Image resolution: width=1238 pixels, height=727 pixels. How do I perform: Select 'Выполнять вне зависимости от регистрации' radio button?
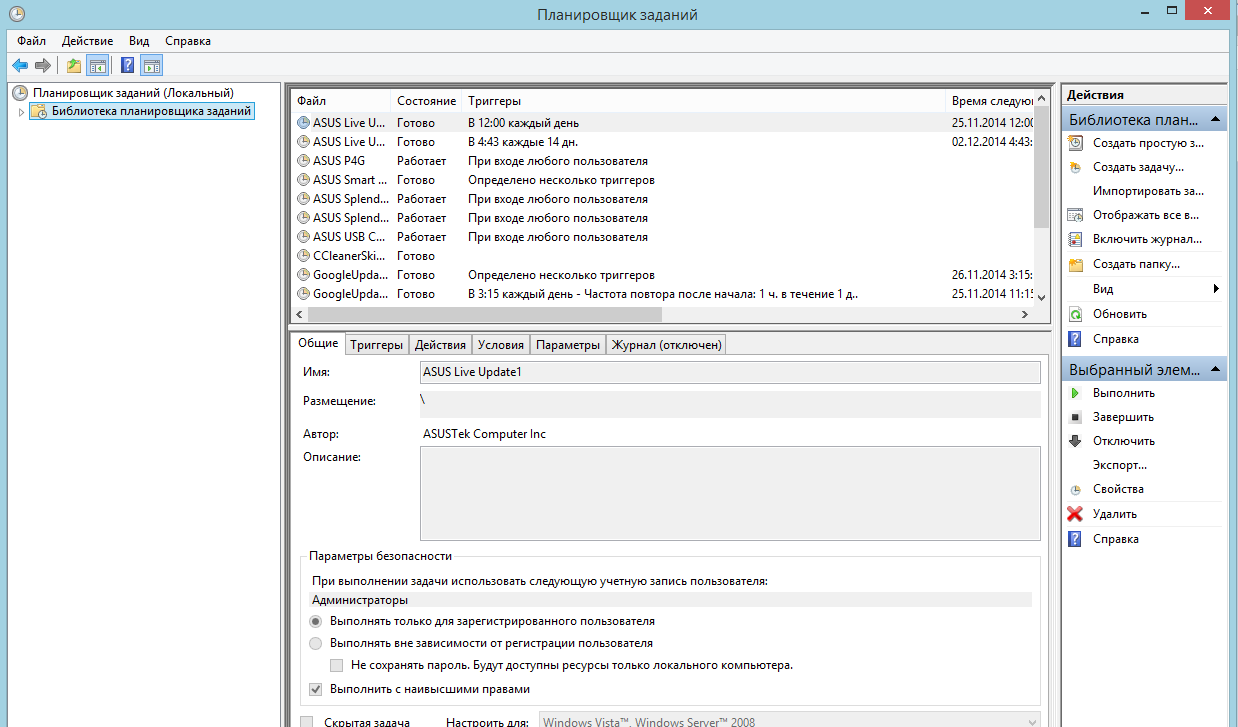(x=316, y=643)
